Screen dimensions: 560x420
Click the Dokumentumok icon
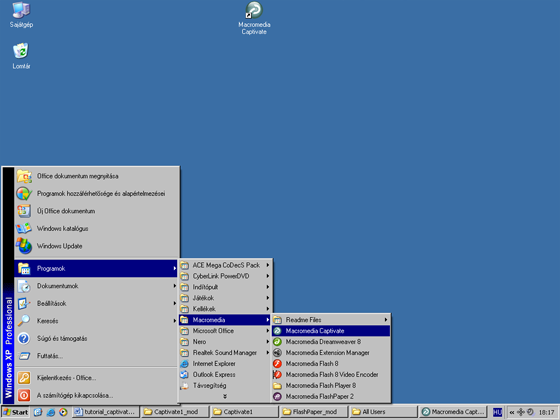(x=24, y=286)
